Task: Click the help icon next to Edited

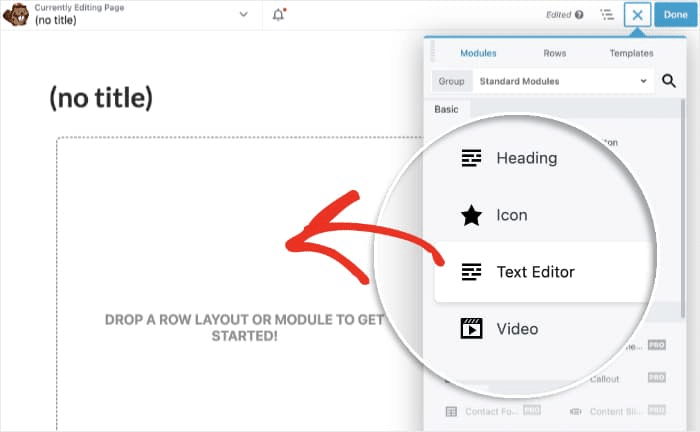Action: coord(580,15)
